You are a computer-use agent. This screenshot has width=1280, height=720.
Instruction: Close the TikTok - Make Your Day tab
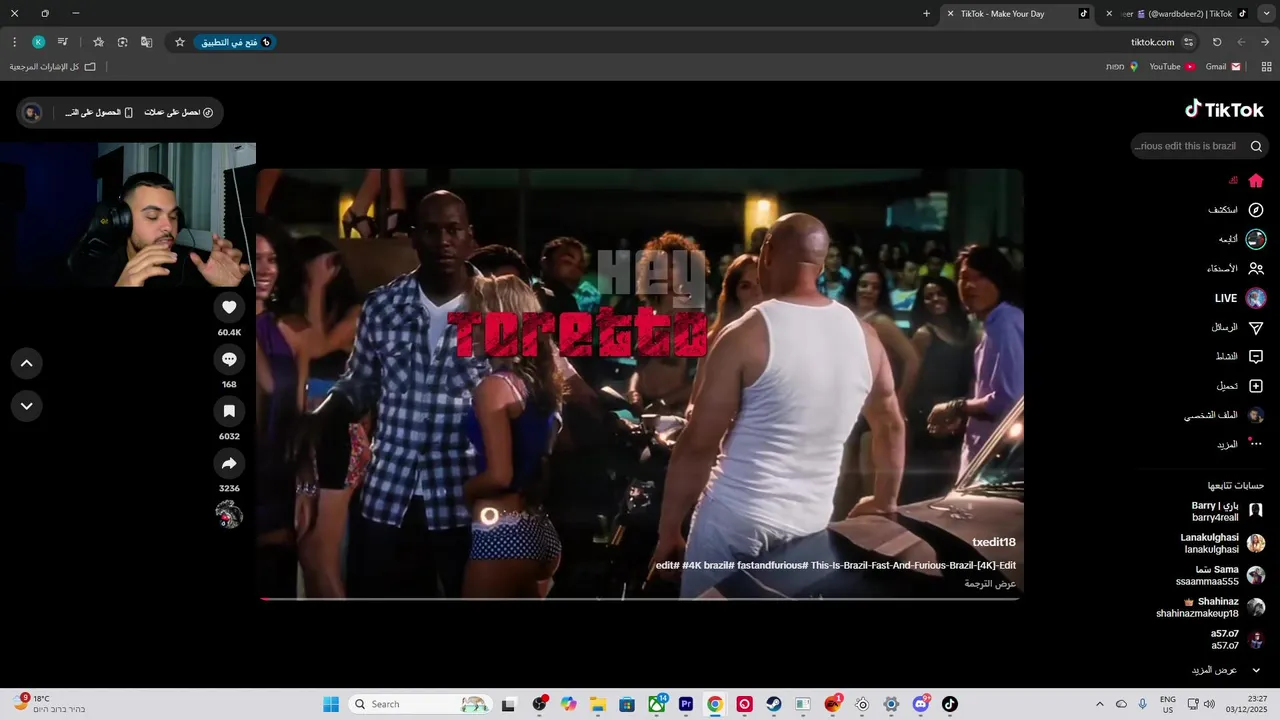pyautogui.click(x=950, y=14)
